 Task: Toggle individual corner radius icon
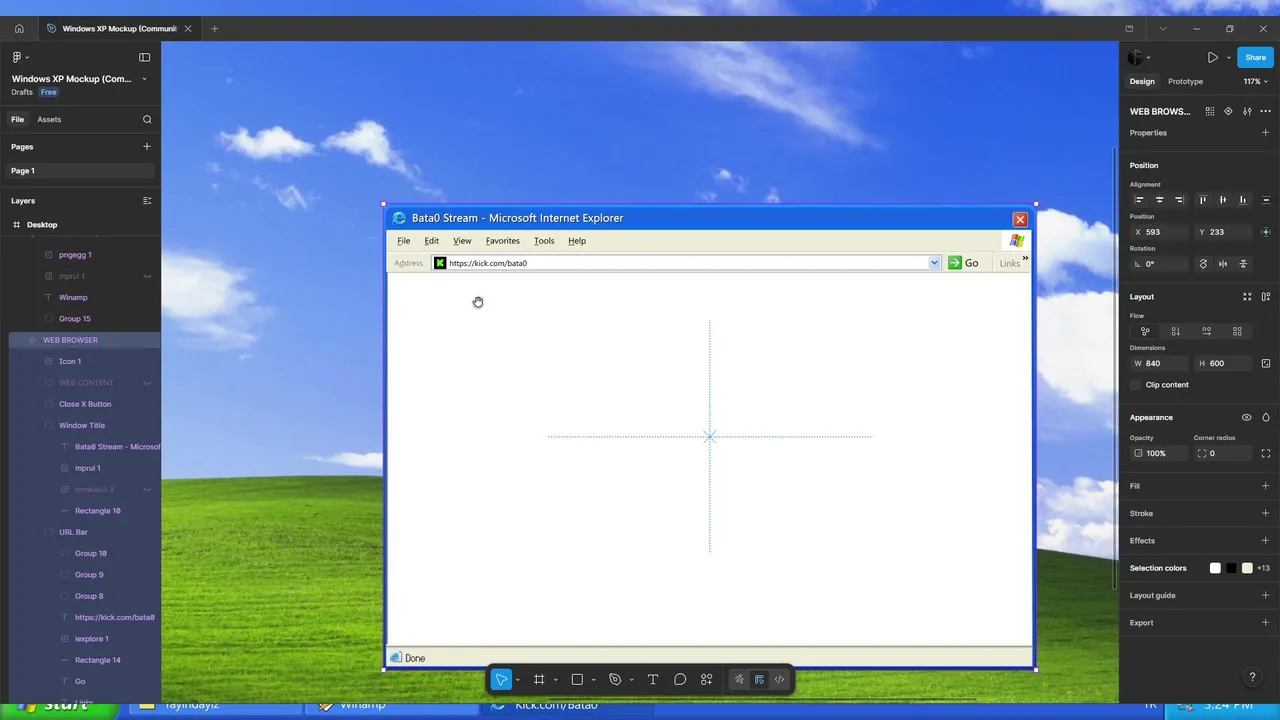coord(1266,453)
